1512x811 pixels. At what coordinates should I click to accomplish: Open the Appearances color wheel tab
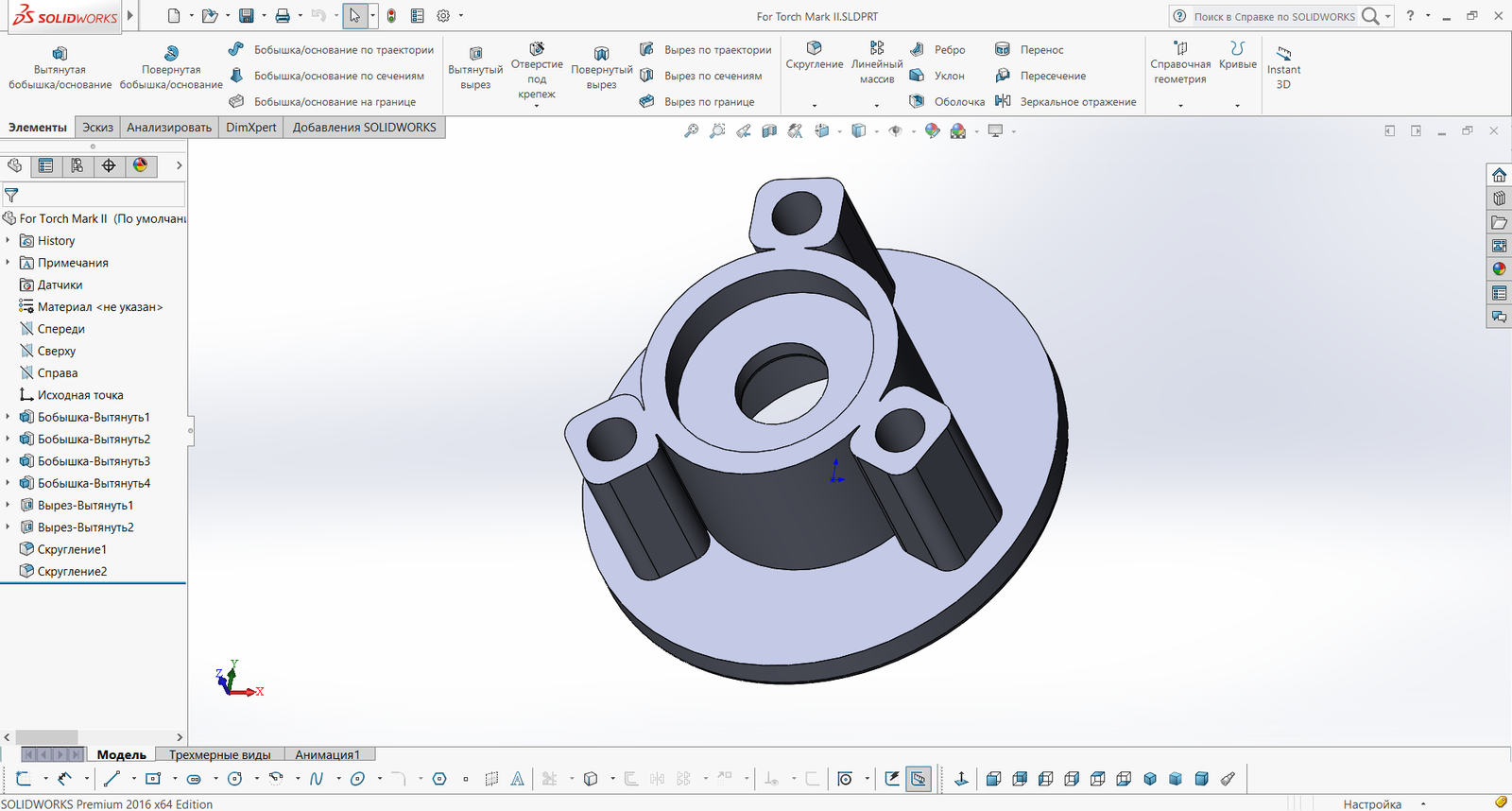point(141,165)
